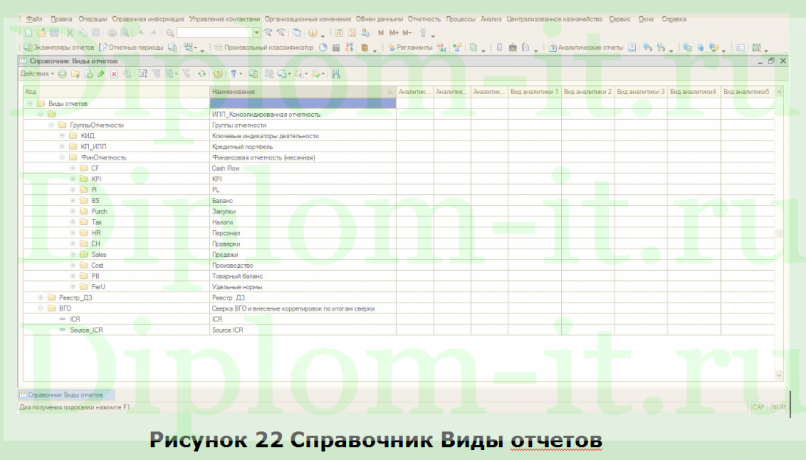Click the green Add item icon

(62, 74)
